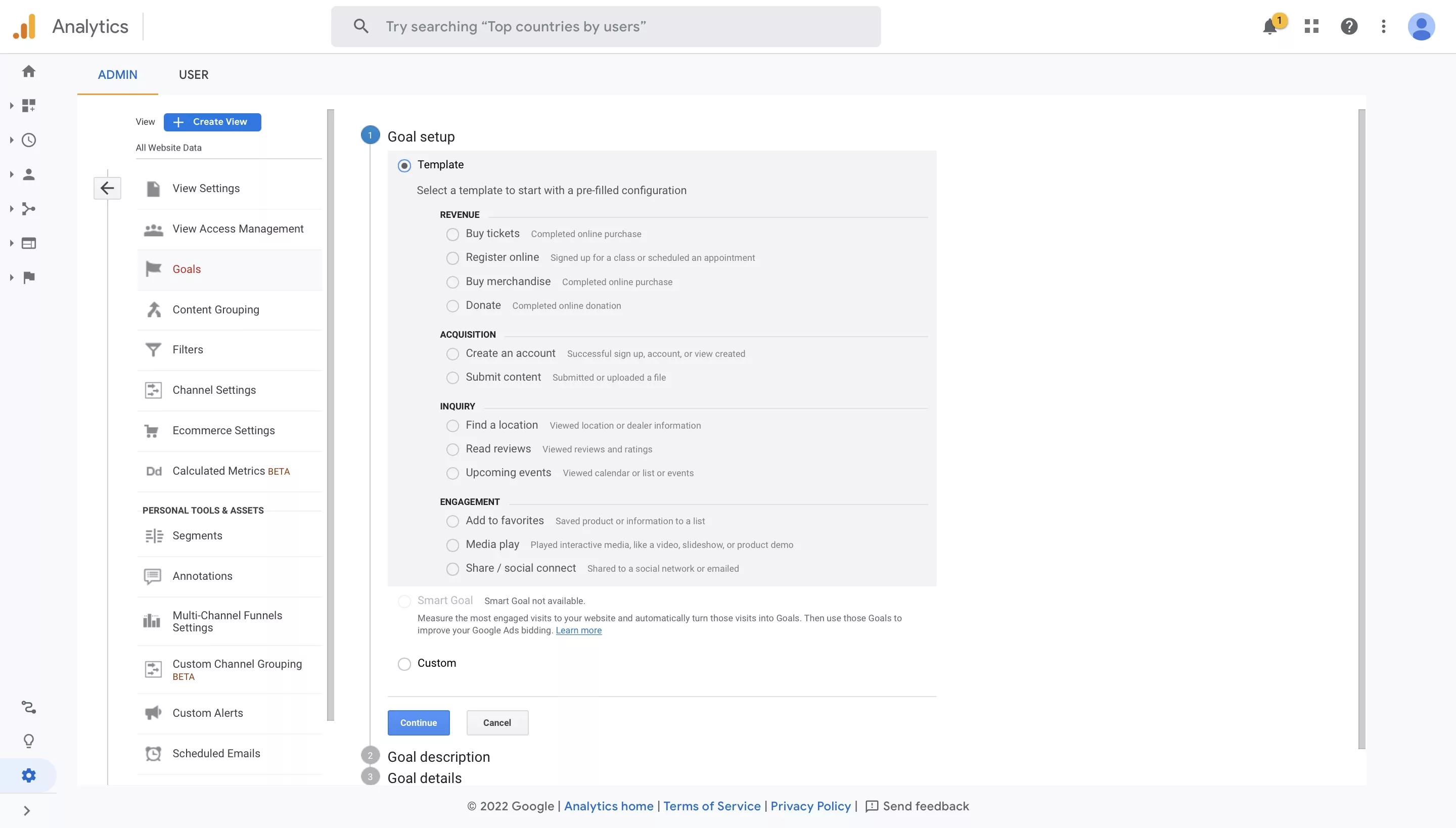
Task: Expand the Conversions flag report section
Action: coord(28,278)
